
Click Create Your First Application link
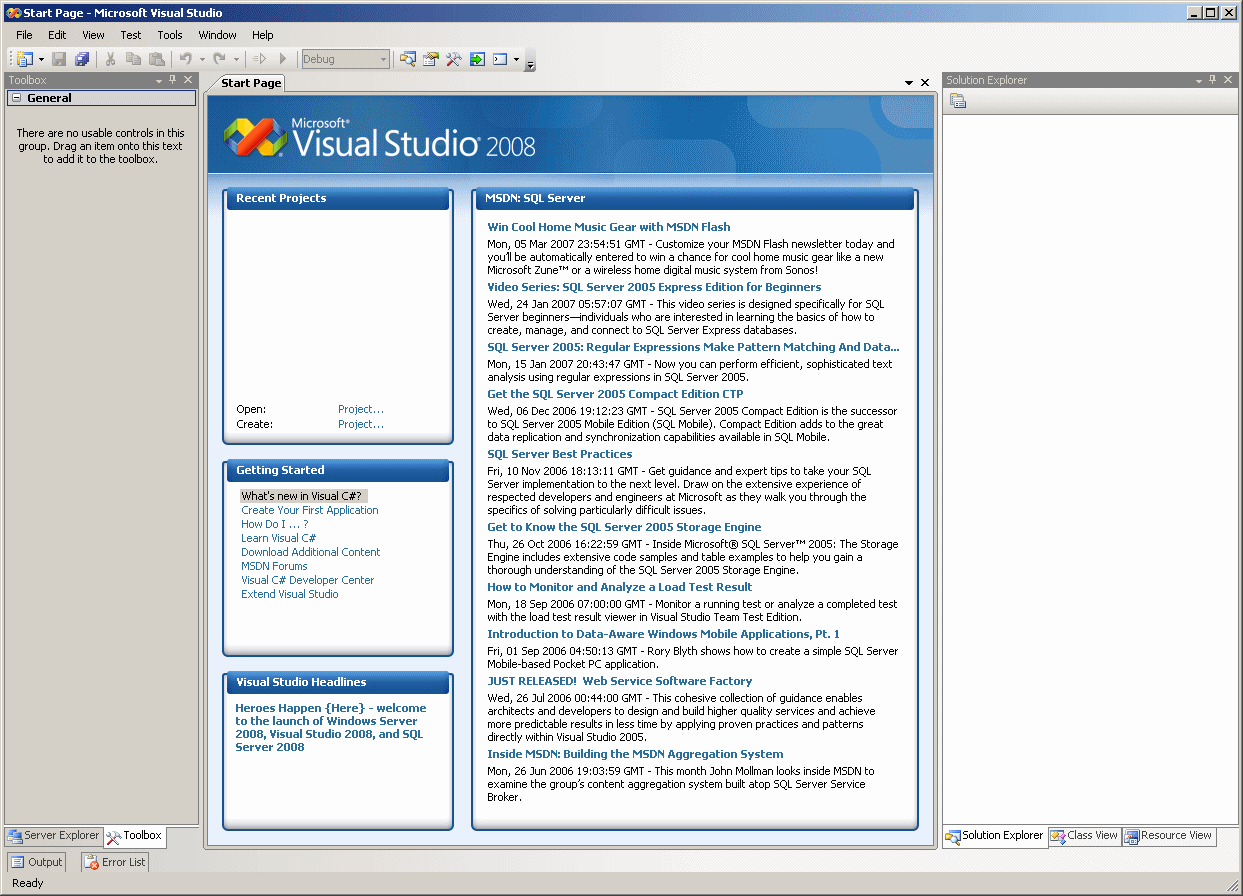pyautogui.click(x=310, y=510)
